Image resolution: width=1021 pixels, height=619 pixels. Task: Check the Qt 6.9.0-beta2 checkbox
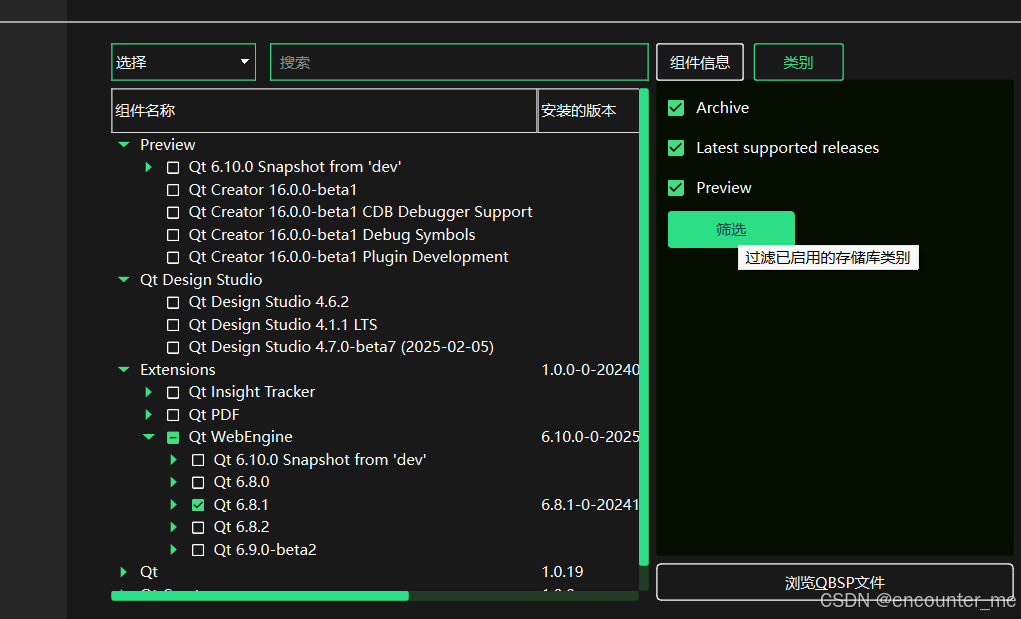pyautogui.click(x=198, y=550)
